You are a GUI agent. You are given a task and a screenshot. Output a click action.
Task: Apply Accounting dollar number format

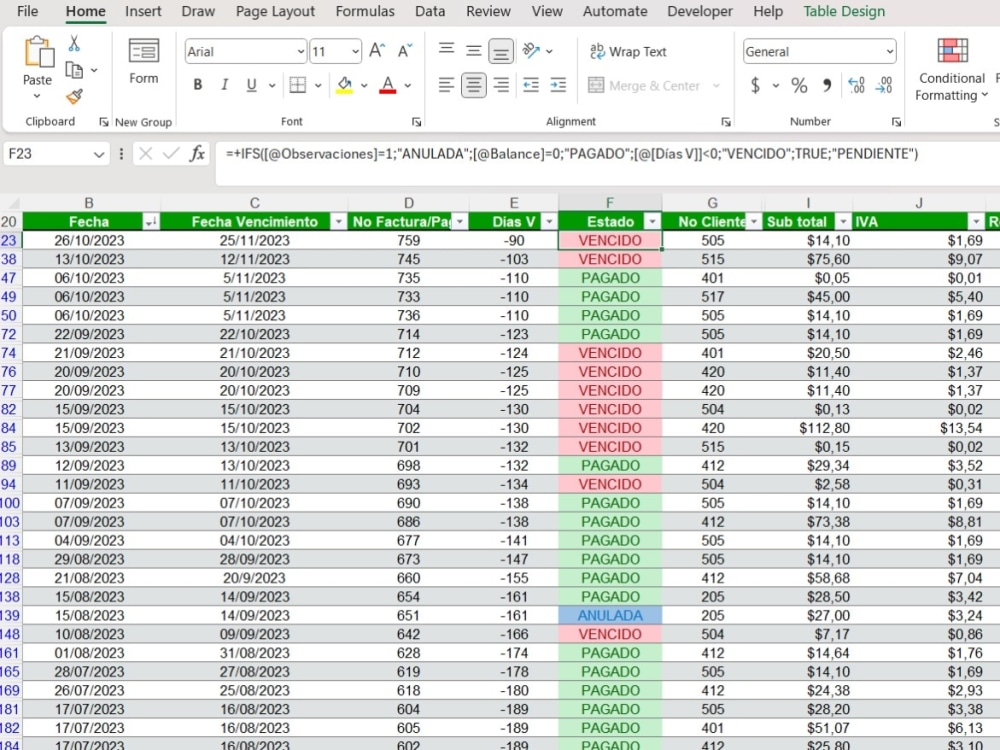click(755, 85)
